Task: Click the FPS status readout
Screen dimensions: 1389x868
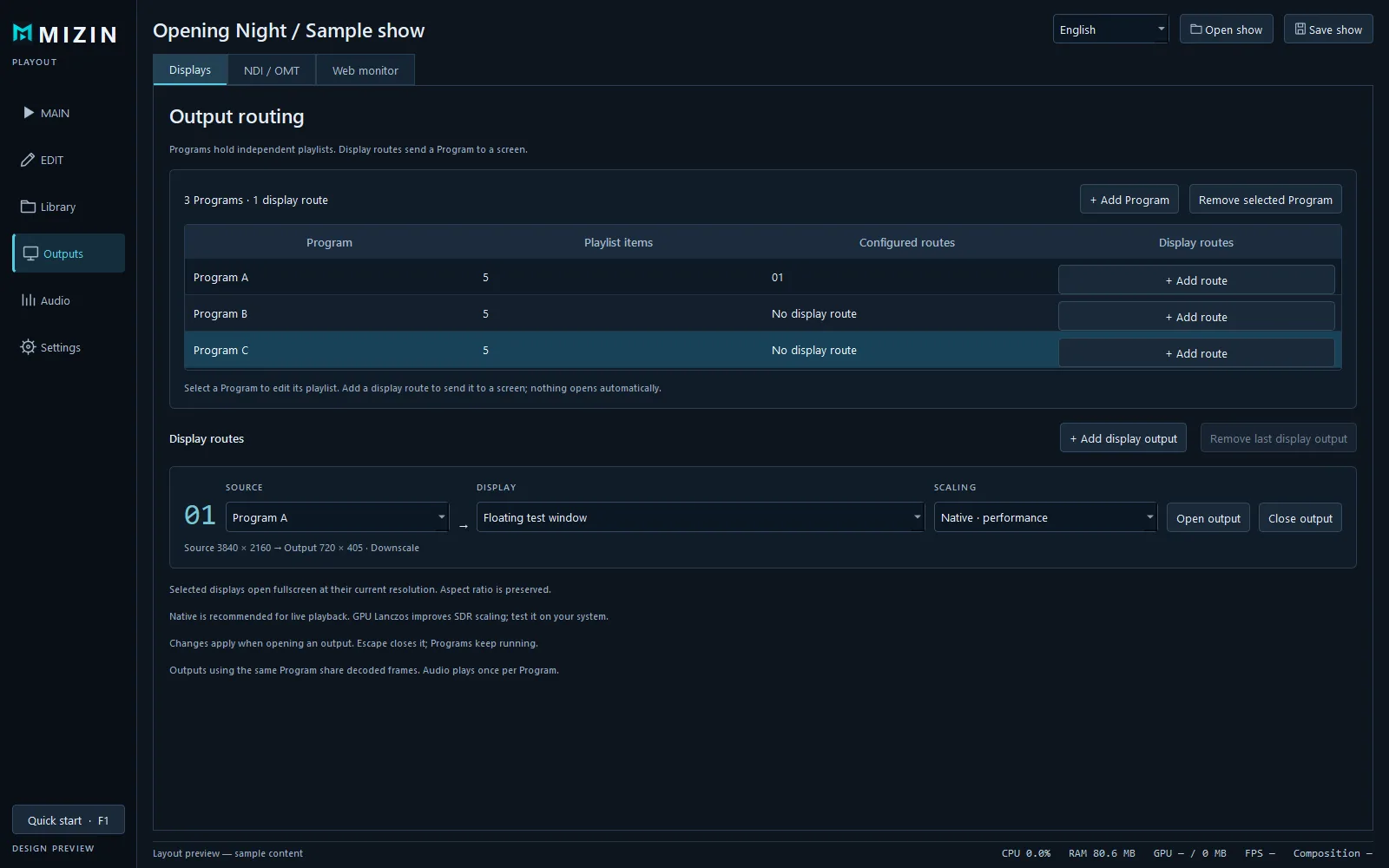Action: tap(1260, 853)
